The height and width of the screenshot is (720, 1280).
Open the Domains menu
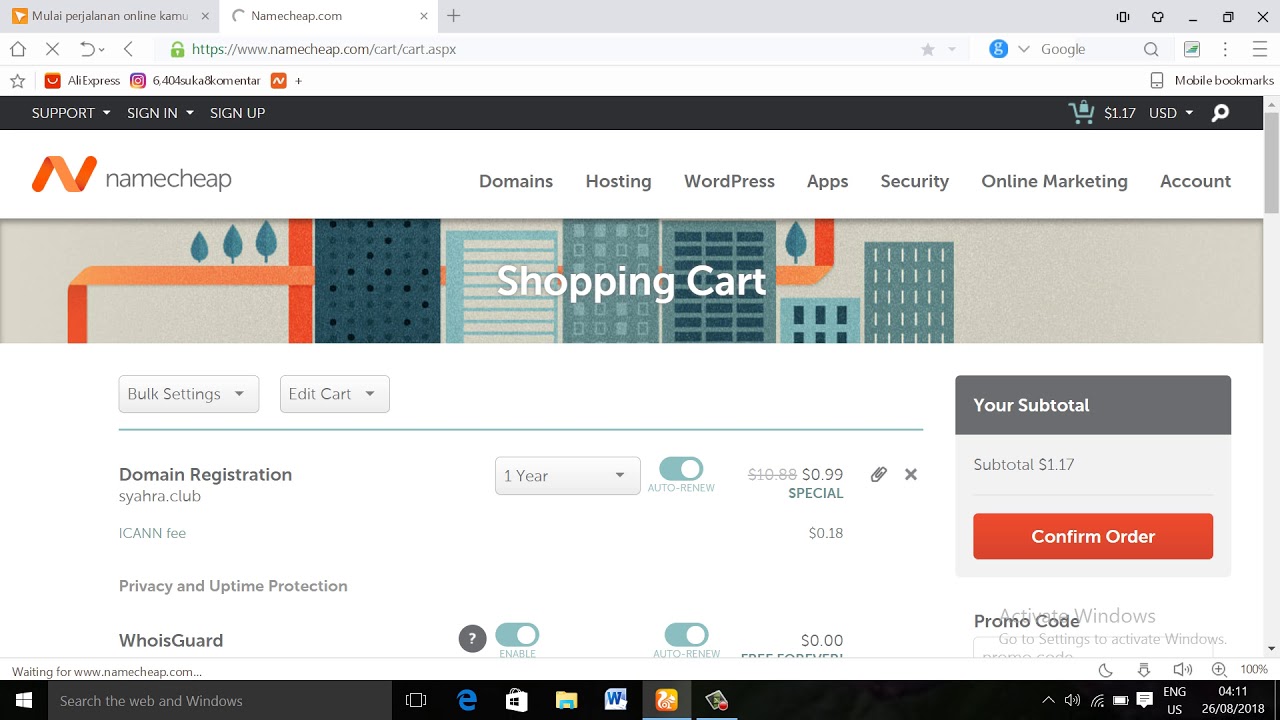(x=516, y=181)
